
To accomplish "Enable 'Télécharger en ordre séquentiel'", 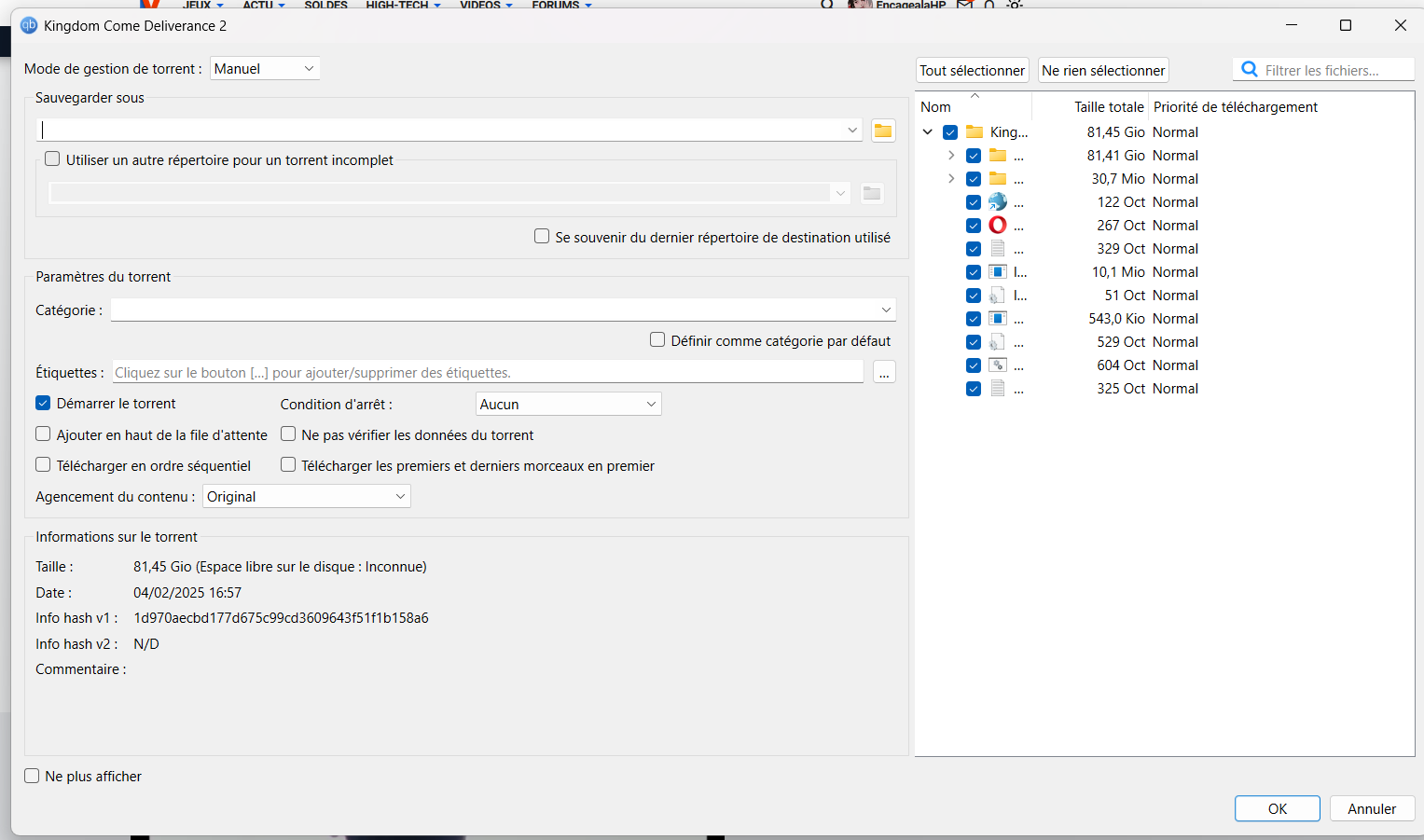I will click(43, 464).
